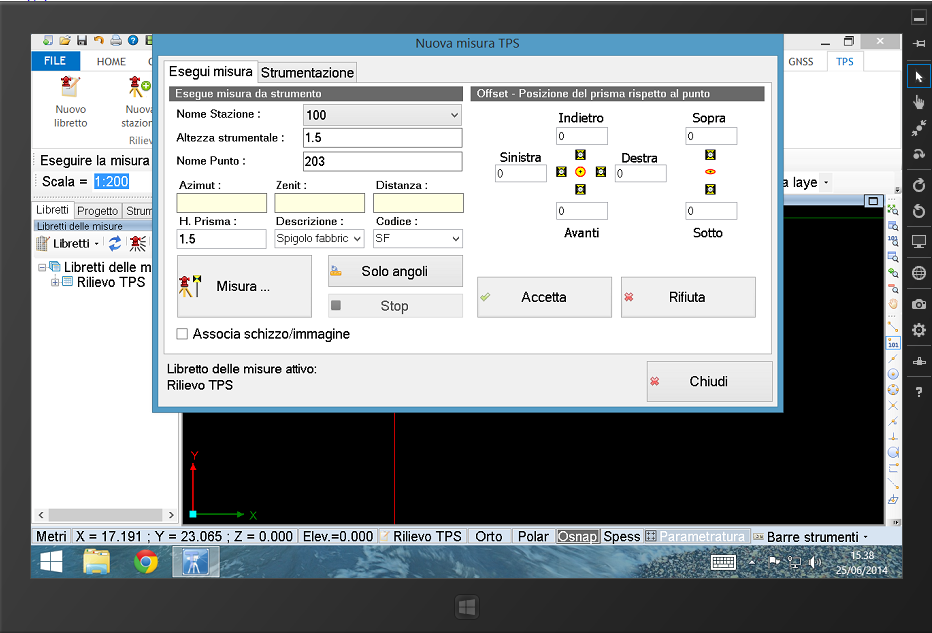Click the H. Prisma input field
Viewport: 932px width, 633px height.
(x=221, y=239)
